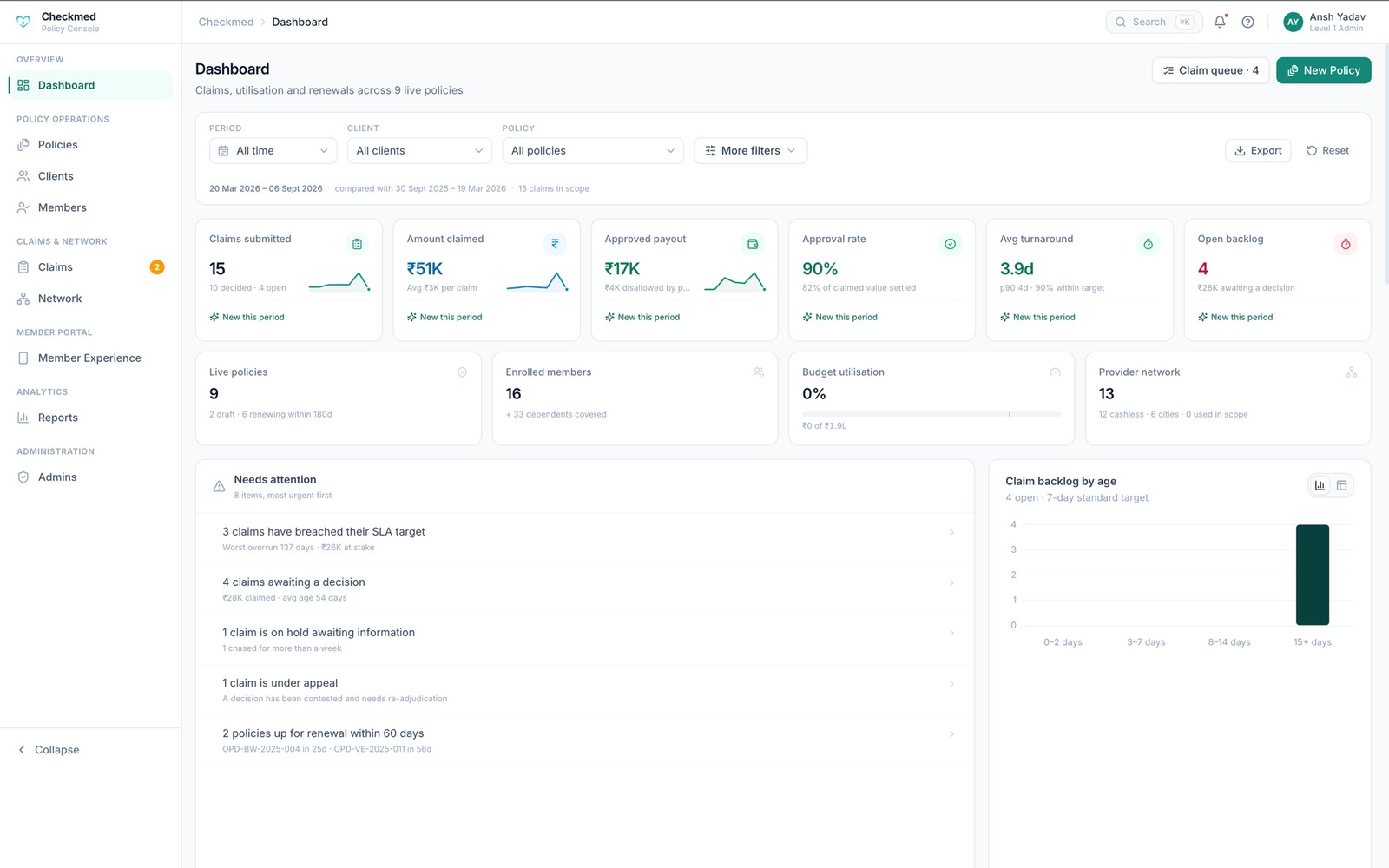Screen dimensions: 1389x868
Task: Click '3 claims have breached their SLA target'
Action: (x=324, y=531)
